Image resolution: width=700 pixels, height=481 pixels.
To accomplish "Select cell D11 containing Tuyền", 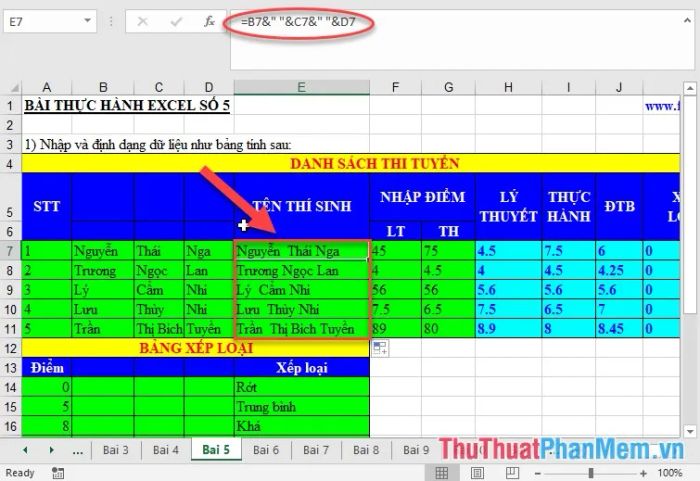I will (209, 329).
